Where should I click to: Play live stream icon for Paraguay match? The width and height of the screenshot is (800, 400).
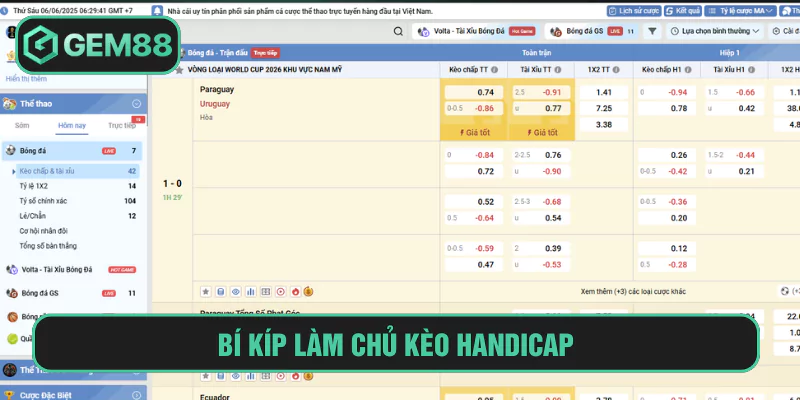[280, 292]
